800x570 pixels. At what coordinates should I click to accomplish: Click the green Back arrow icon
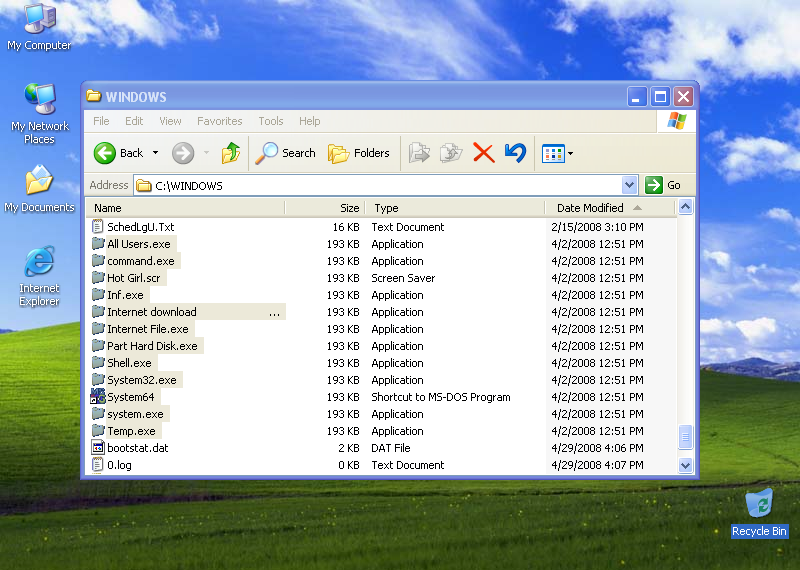click(x=105, y=153)
